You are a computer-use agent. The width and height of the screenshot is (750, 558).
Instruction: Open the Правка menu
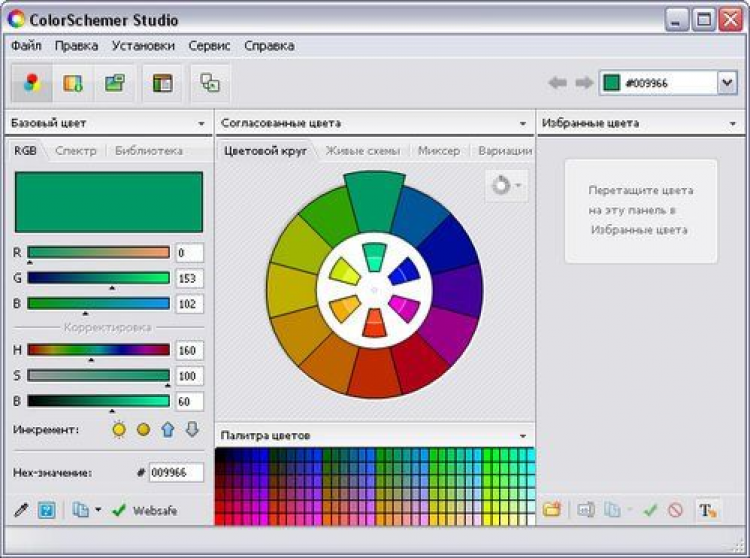click(77, 46)
